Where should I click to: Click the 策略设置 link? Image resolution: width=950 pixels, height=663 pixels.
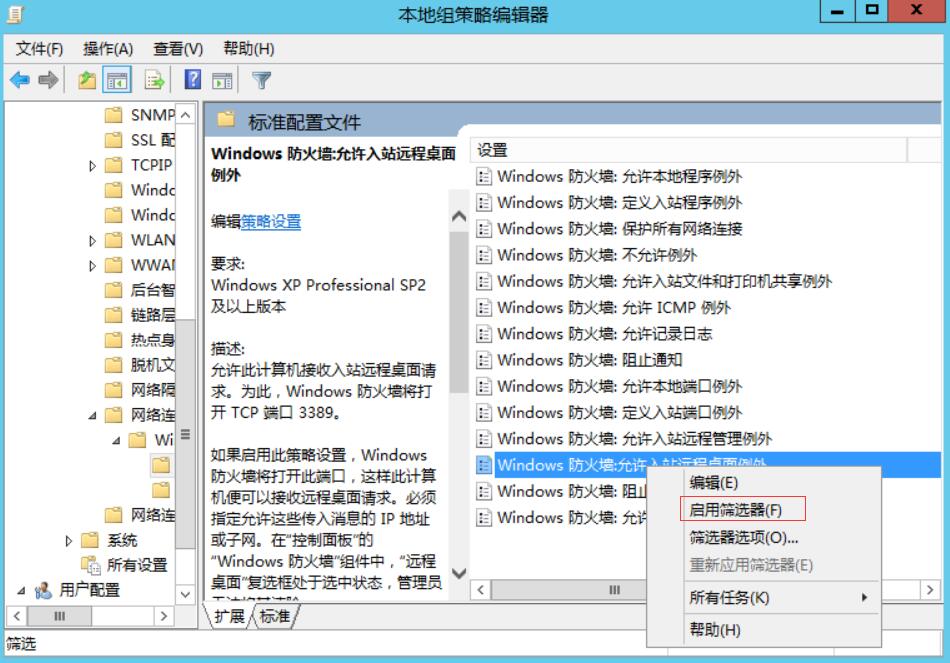pyautogui.click(x=271, y=221)
